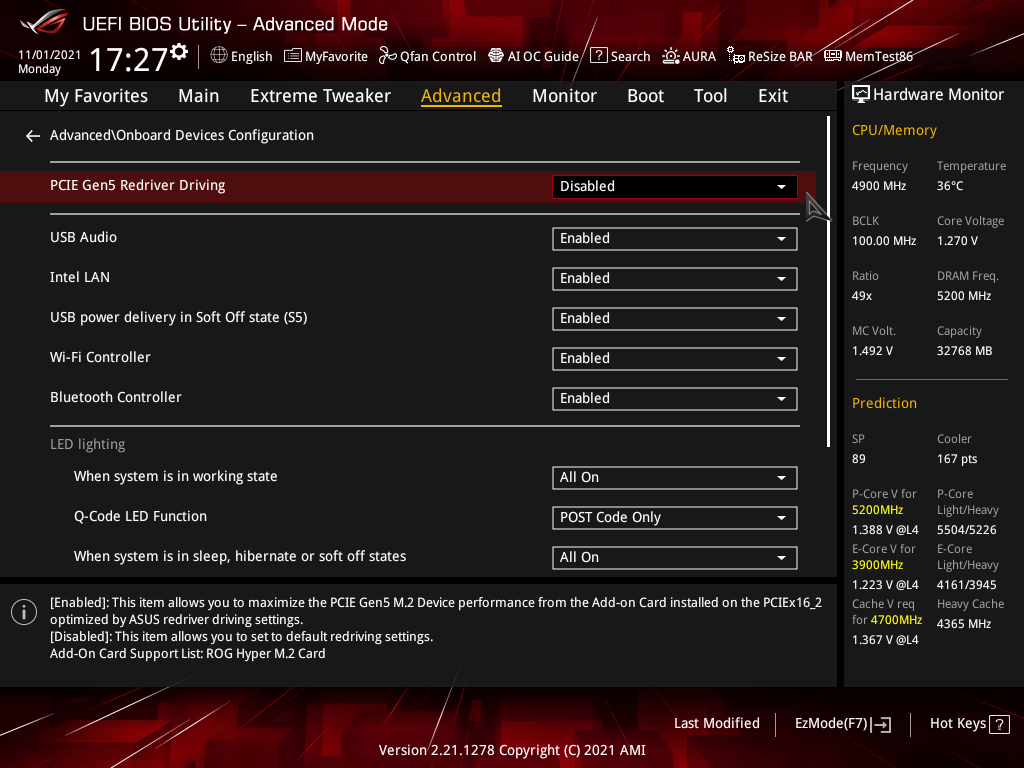Launch the MemTest86 icon

pyautogui.click(x=833, y=56)
